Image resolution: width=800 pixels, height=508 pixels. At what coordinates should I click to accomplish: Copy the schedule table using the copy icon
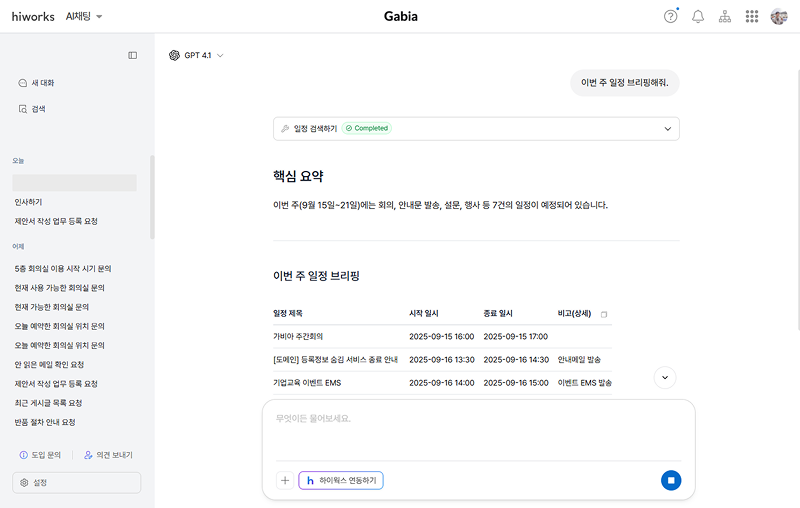604,314
